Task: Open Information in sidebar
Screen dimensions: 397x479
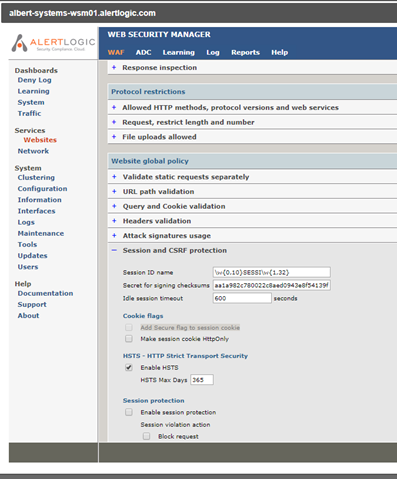Action: click(39, 200)
